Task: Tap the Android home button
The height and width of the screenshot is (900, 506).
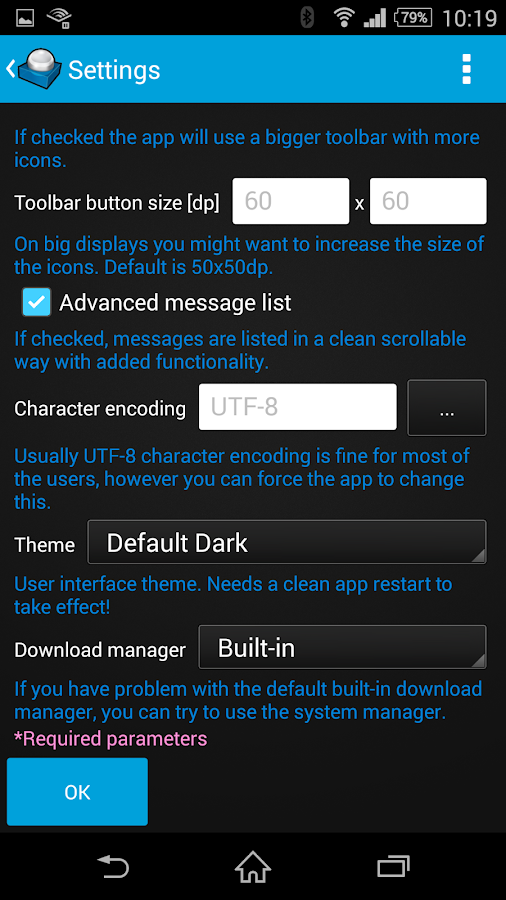Action: pyautogui.click(x=252, y=866)
